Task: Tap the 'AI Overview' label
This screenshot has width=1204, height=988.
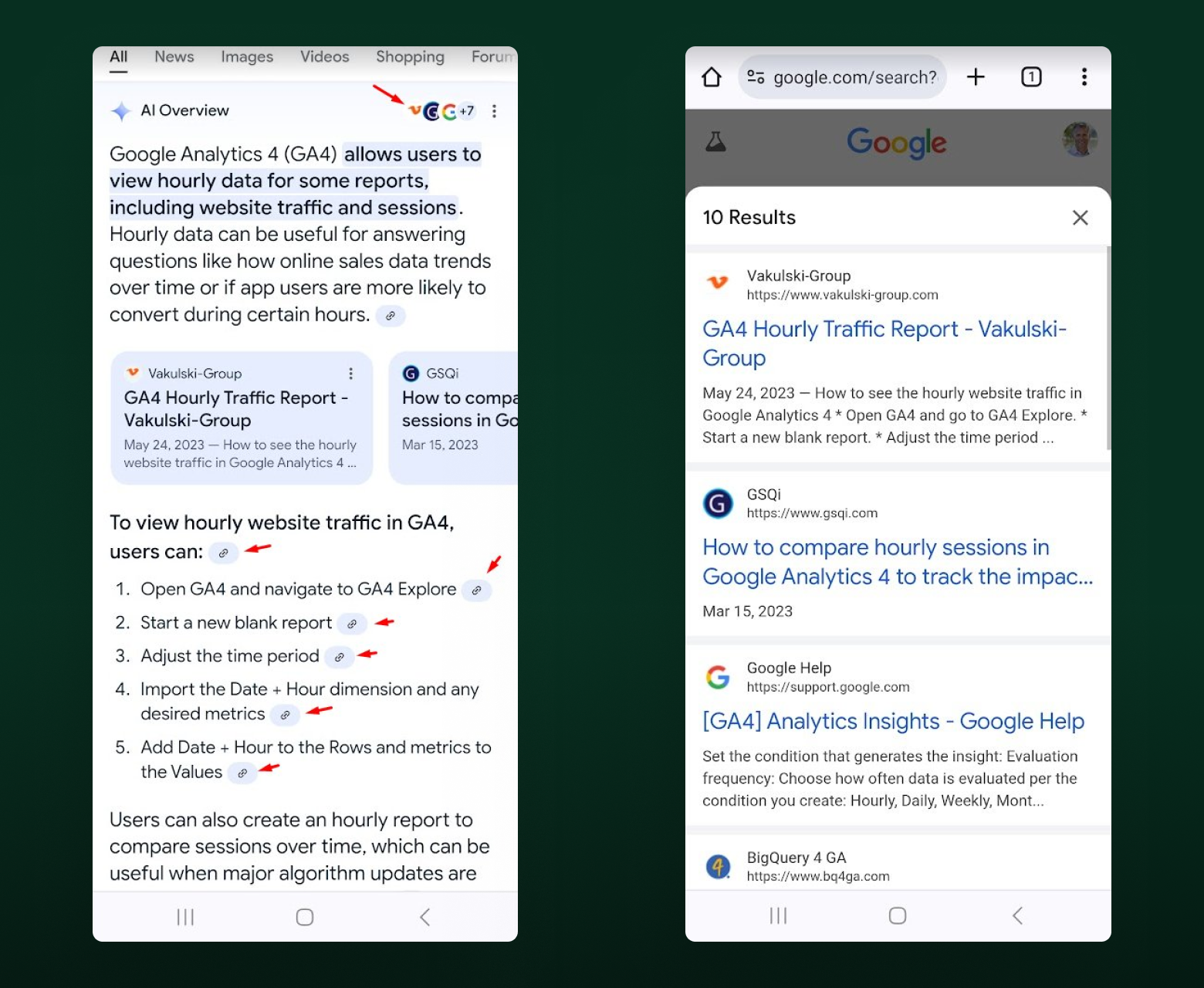Action: pyautogui.click(x=185, y=110)
